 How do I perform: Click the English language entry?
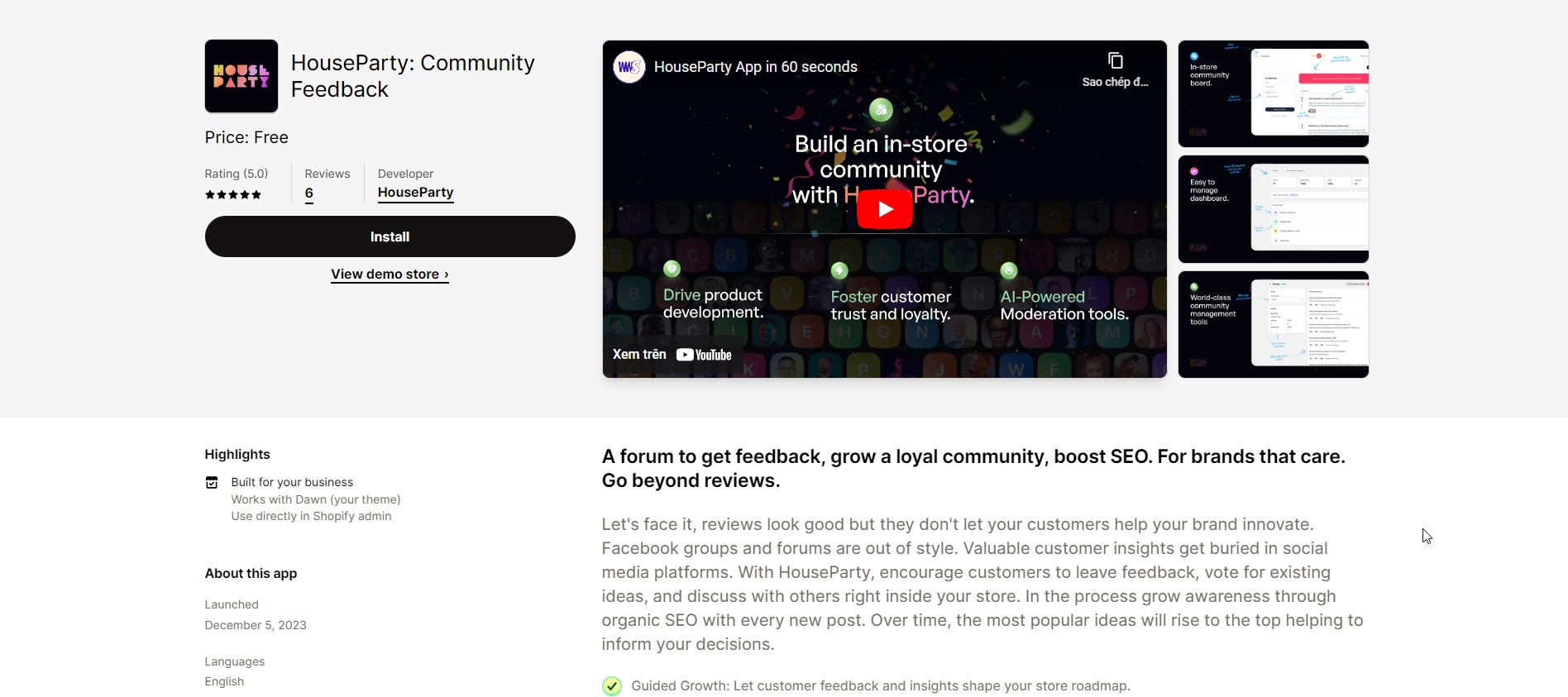[224, 681]
